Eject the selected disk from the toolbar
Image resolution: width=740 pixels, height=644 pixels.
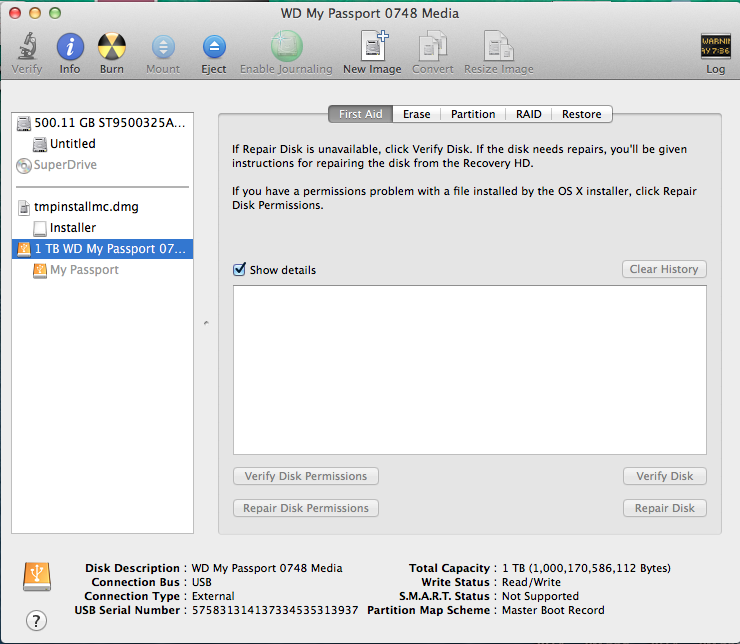tap(214, 47)
